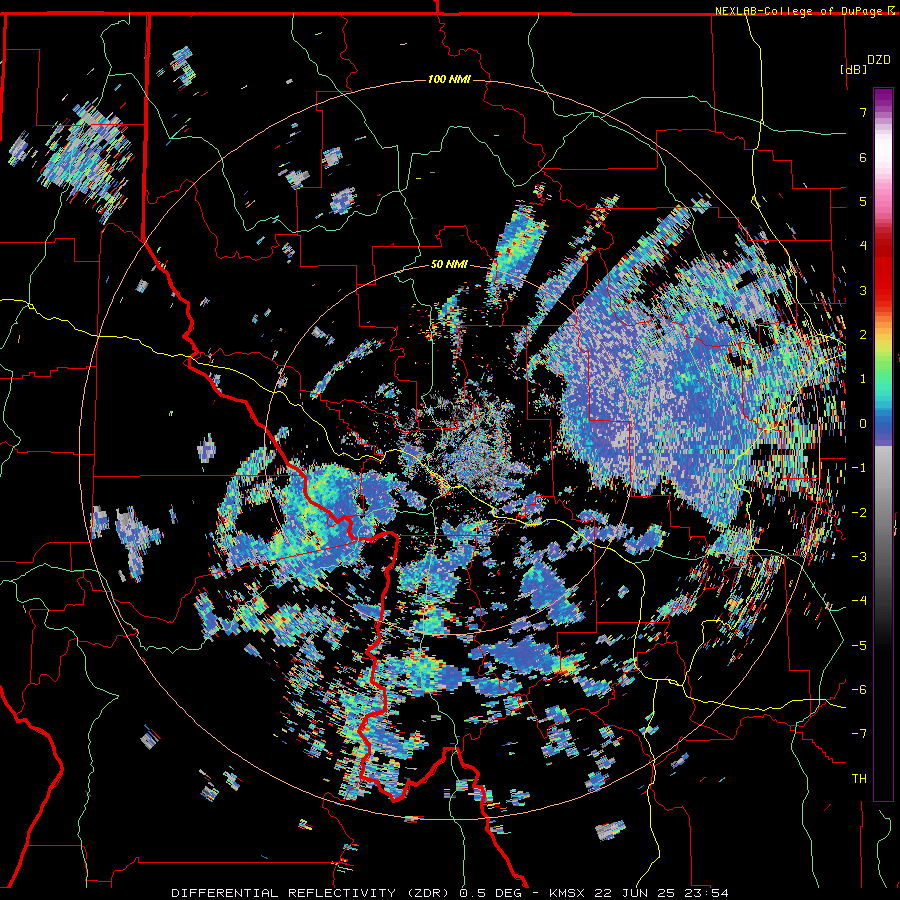Select the 5 value on the dB scale

863,201
